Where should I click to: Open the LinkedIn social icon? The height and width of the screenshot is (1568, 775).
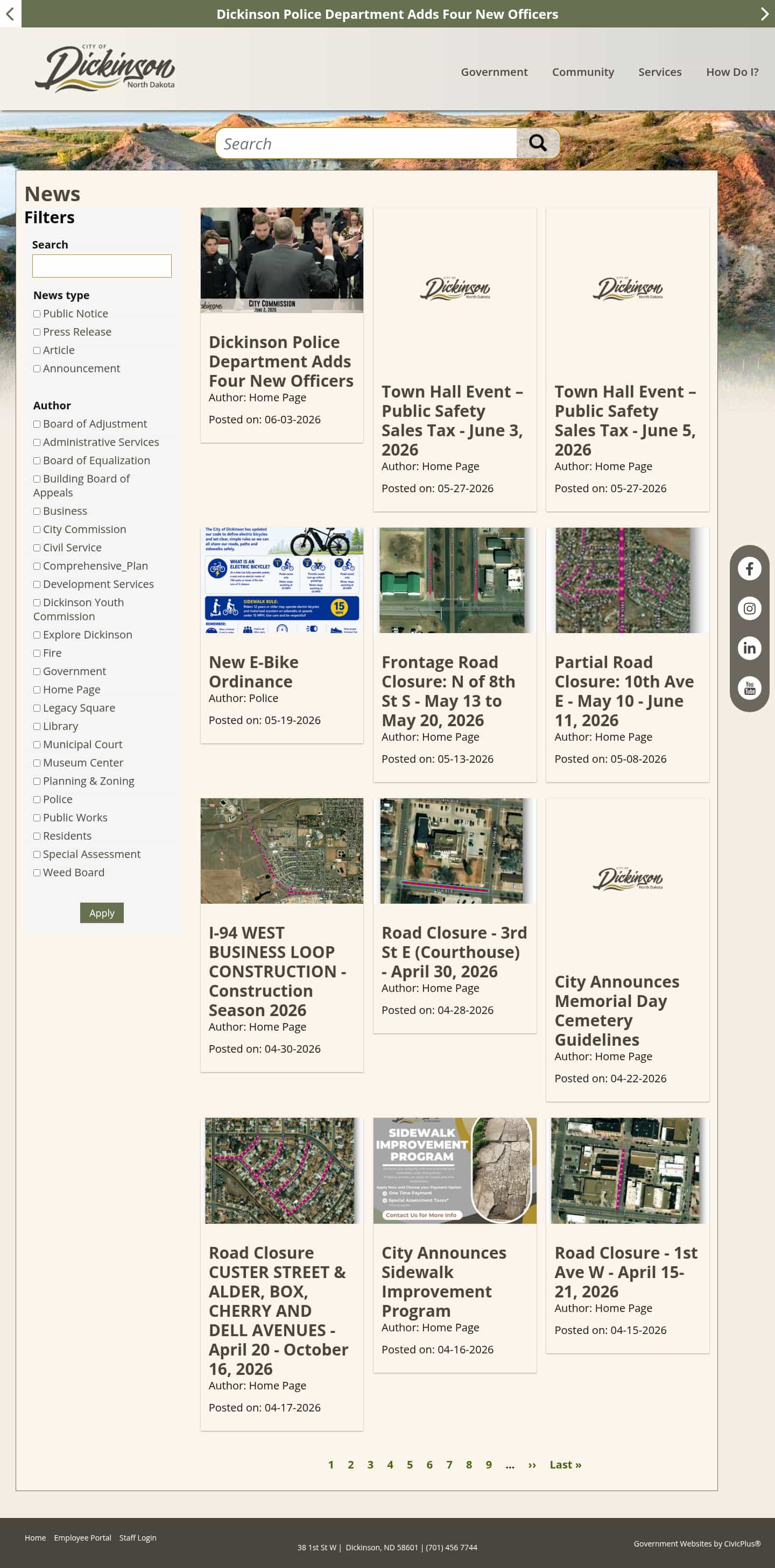[x=749, y=648]
